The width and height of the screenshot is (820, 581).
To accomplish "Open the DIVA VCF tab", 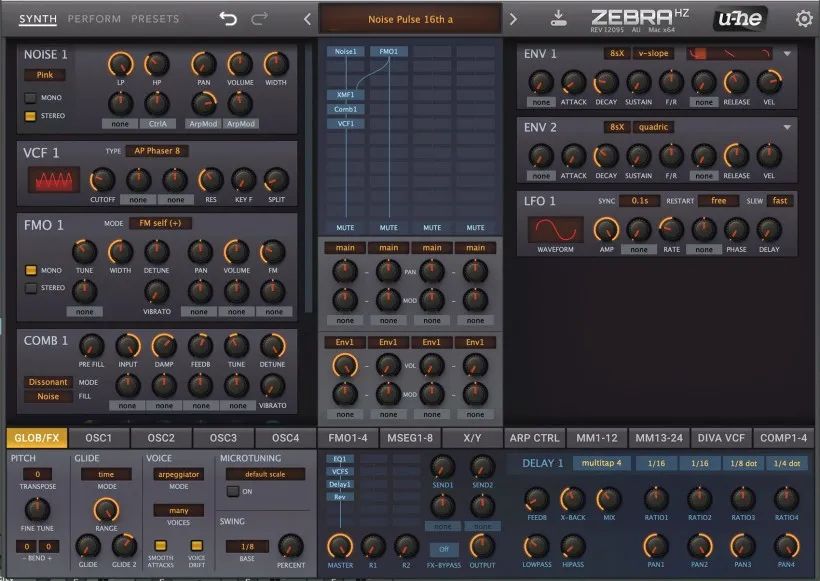I will pos(721,438).
